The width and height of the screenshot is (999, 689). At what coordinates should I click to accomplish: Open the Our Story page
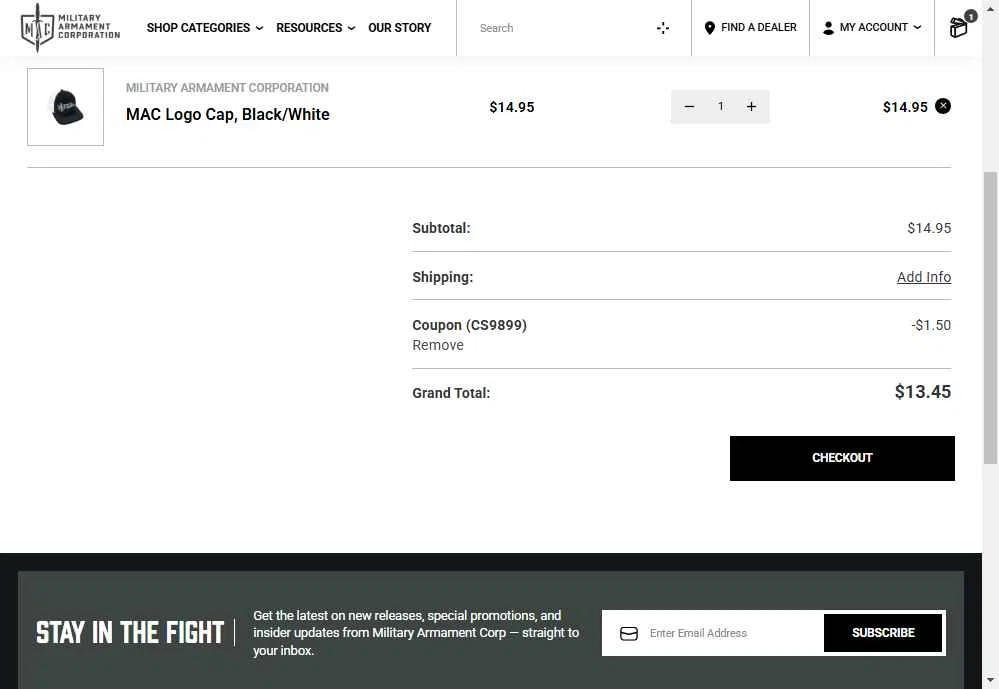[399, 28]
